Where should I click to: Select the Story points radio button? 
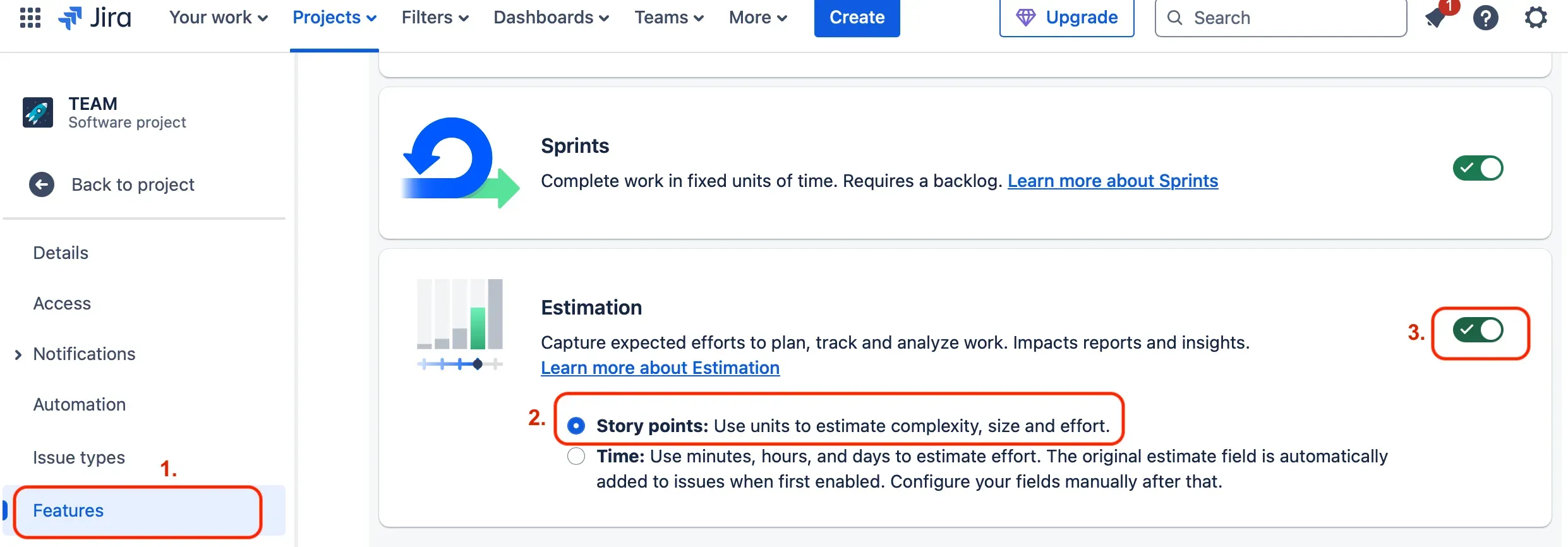click(576, 426)
